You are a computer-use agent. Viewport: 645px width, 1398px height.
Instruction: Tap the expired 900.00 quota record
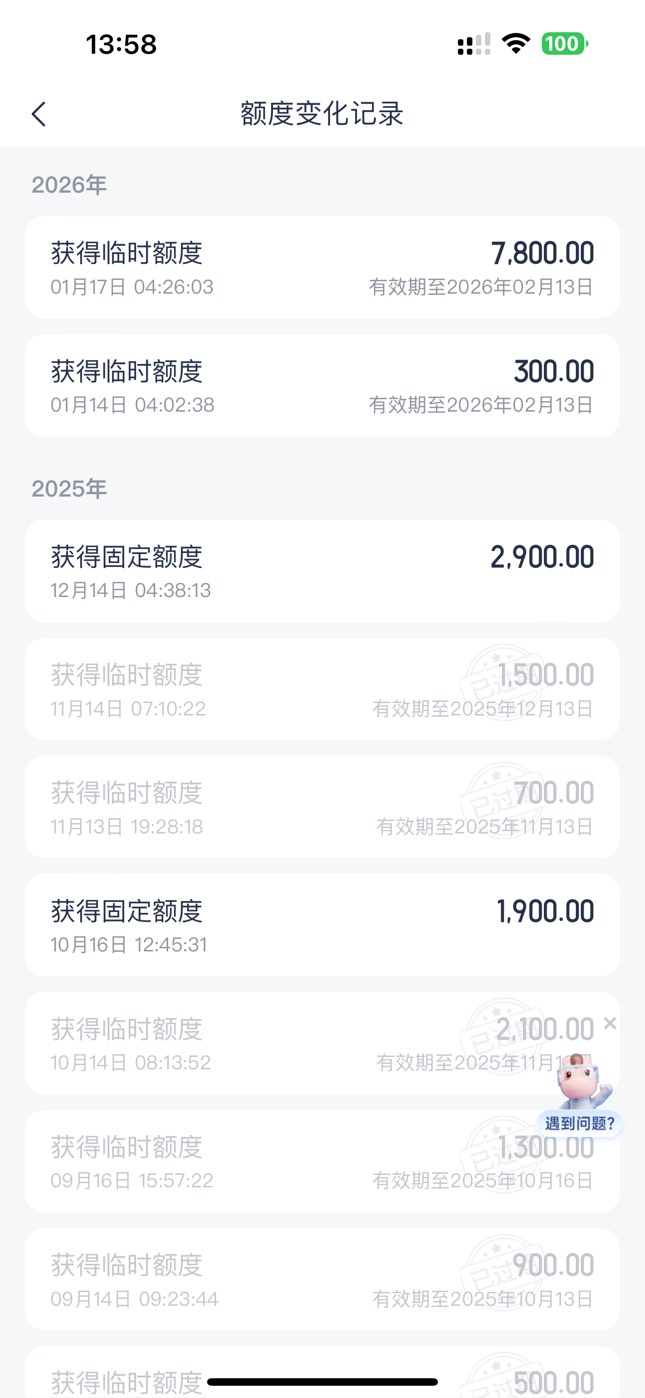click(x=322, y=1279)
